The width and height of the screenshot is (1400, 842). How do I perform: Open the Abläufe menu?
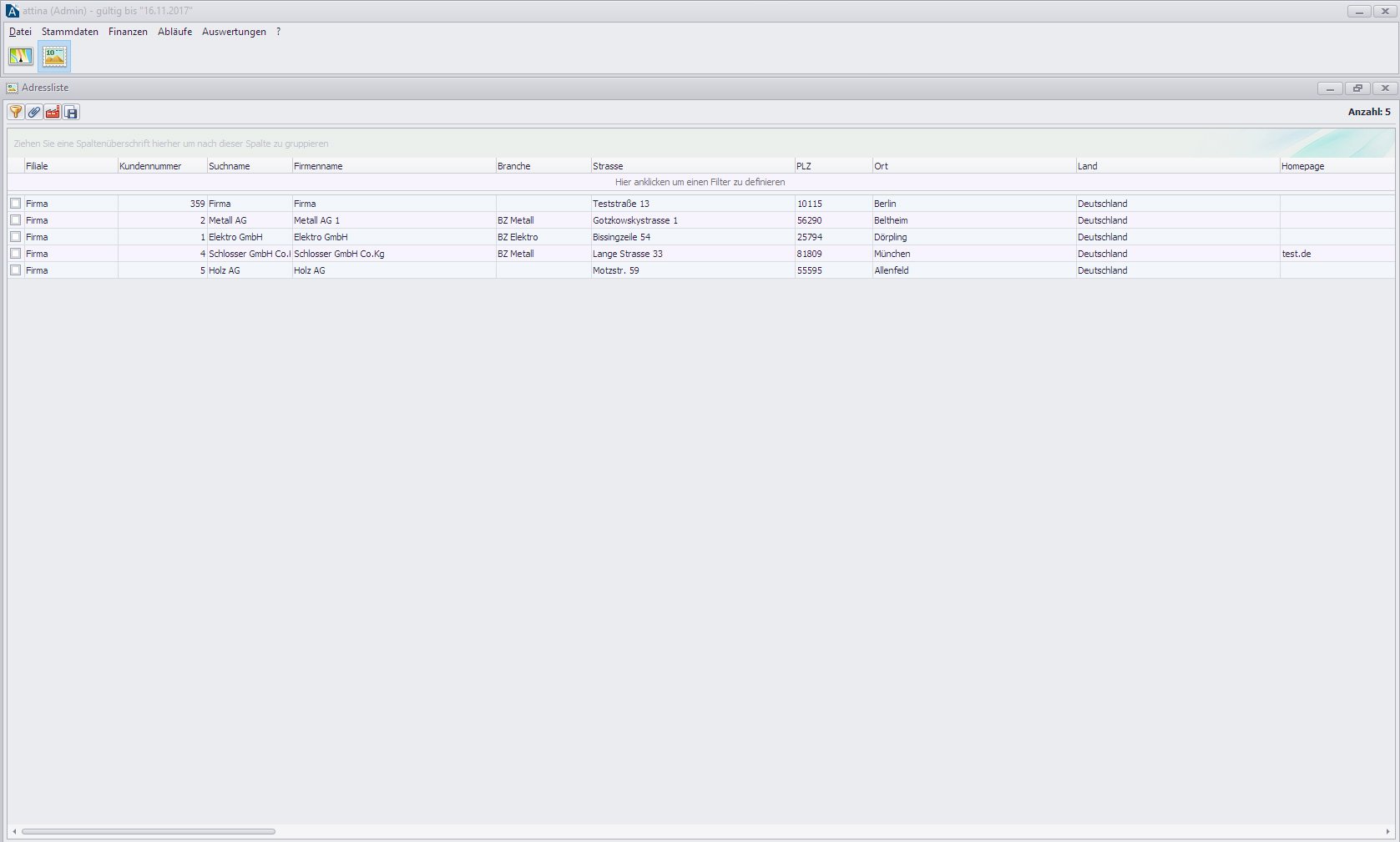(175, 32)
